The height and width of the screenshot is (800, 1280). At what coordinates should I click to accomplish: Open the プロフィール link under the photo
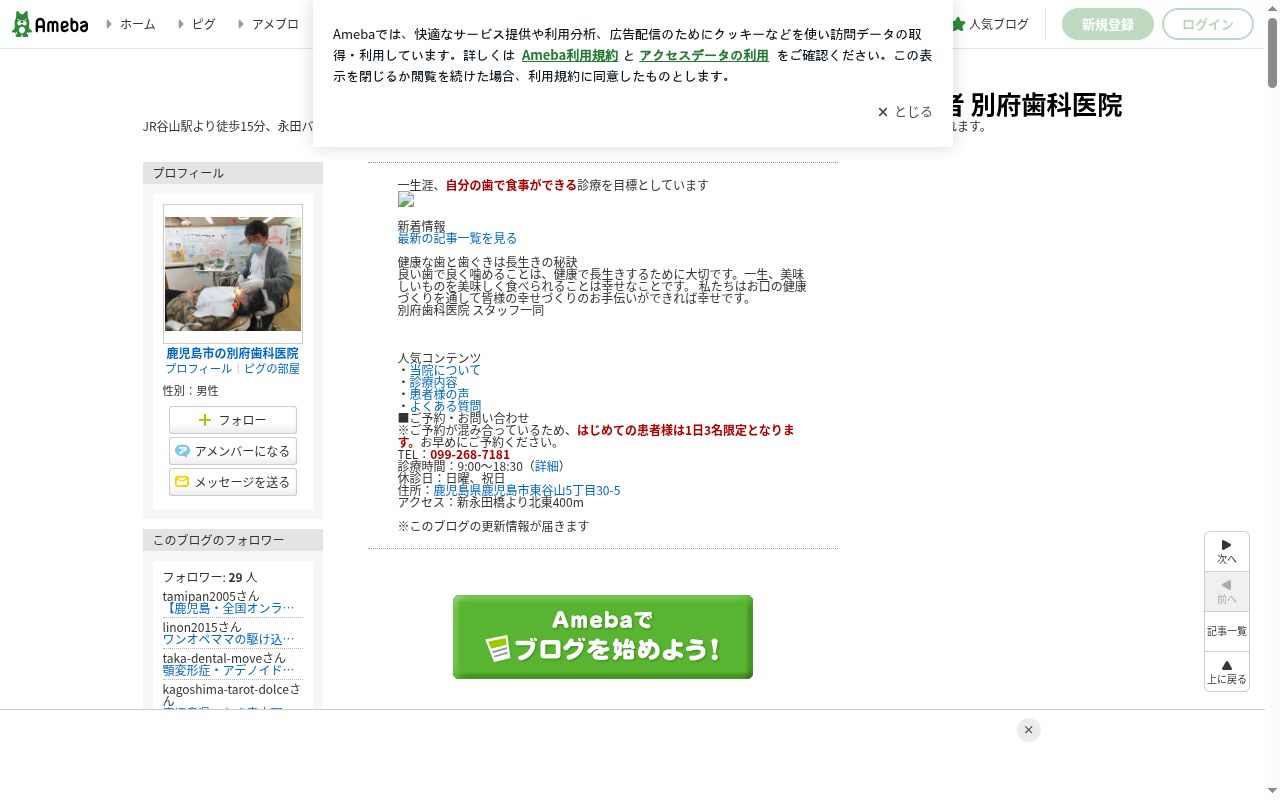coord(198,368)
